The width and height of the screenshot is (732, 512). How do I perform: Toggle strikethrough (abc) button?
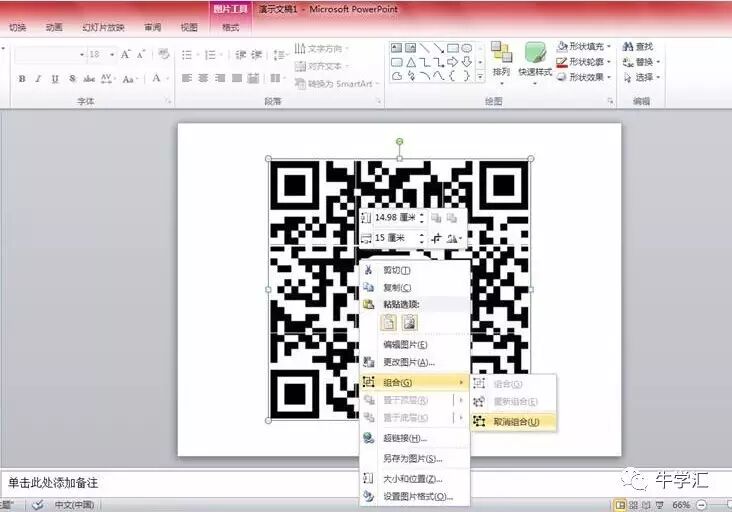(89, 78)
